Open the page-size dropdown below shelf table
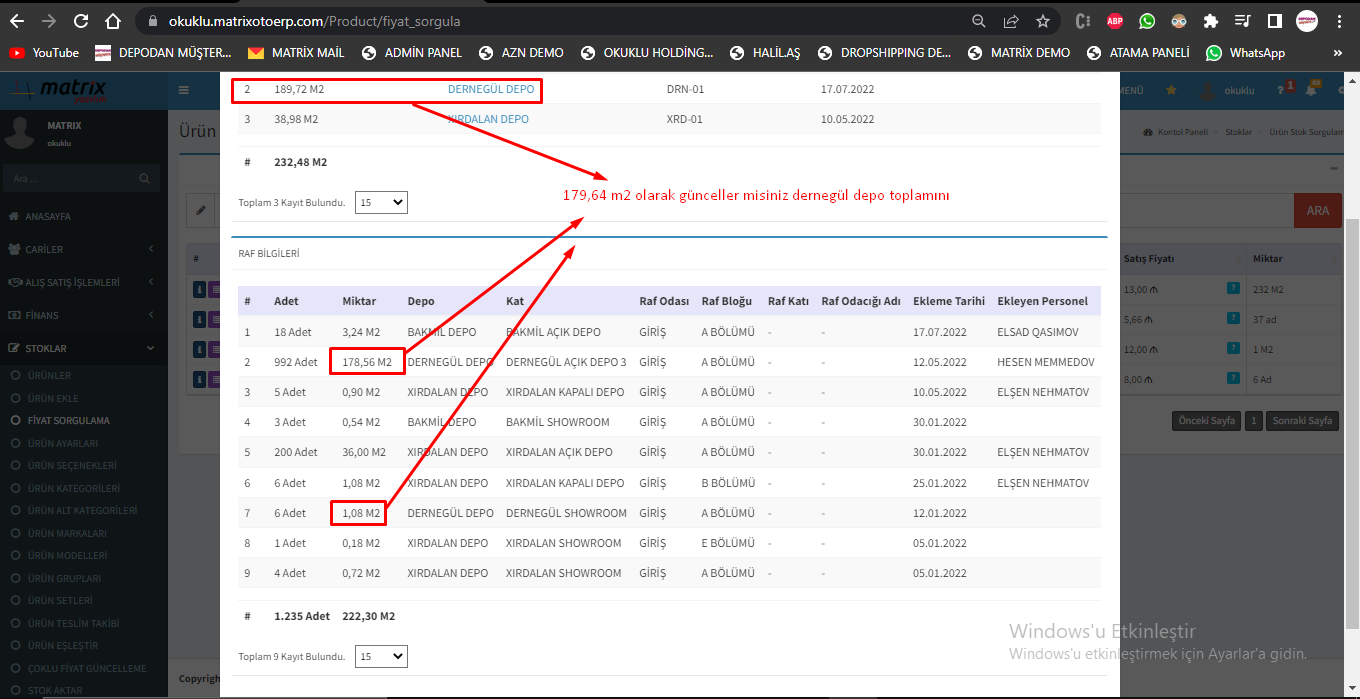Screen dimensions: 1360x699 (x=382, y=657)
